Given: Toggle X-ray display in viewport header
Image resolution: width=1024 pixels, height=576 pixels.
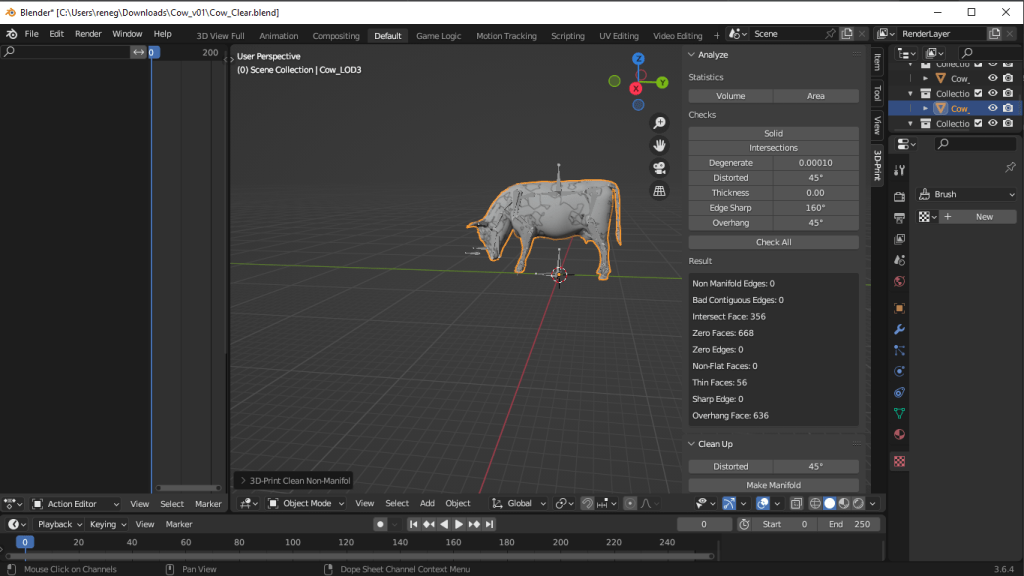Looking at the screenshot, I should pos(795,503).
